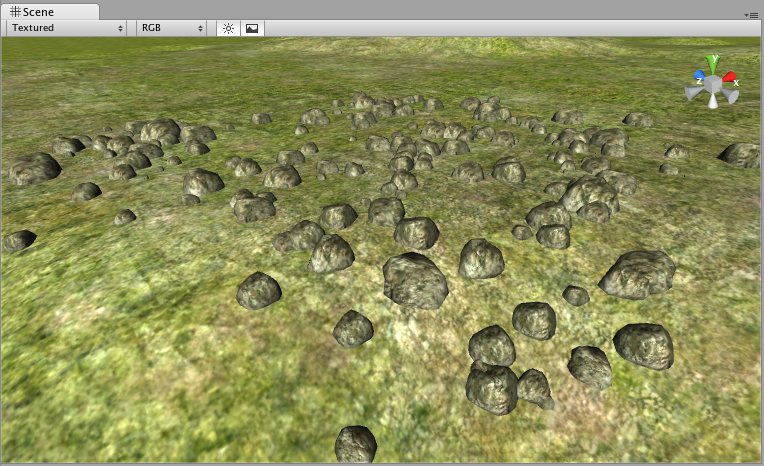Click the gray left cone of gizmo
The height and width of the screenshot is (466, 764).
(x=693, y=93)
